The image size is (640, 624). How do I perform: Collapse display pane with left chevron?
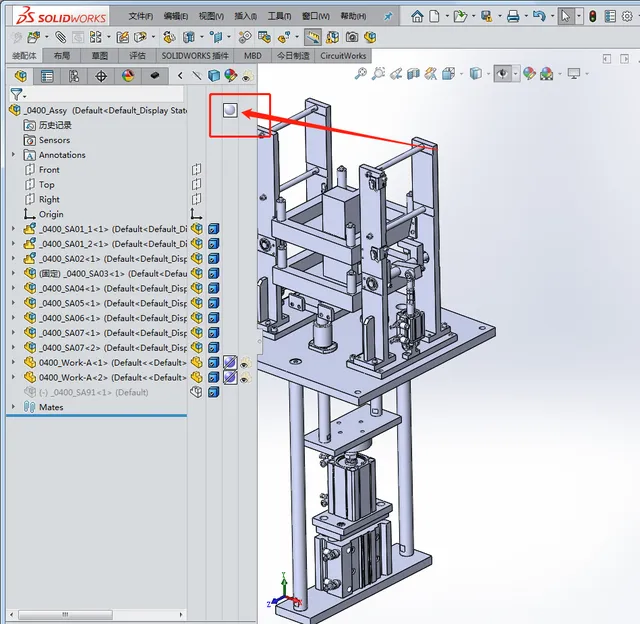pyautogui.click(x=180, y=76)
